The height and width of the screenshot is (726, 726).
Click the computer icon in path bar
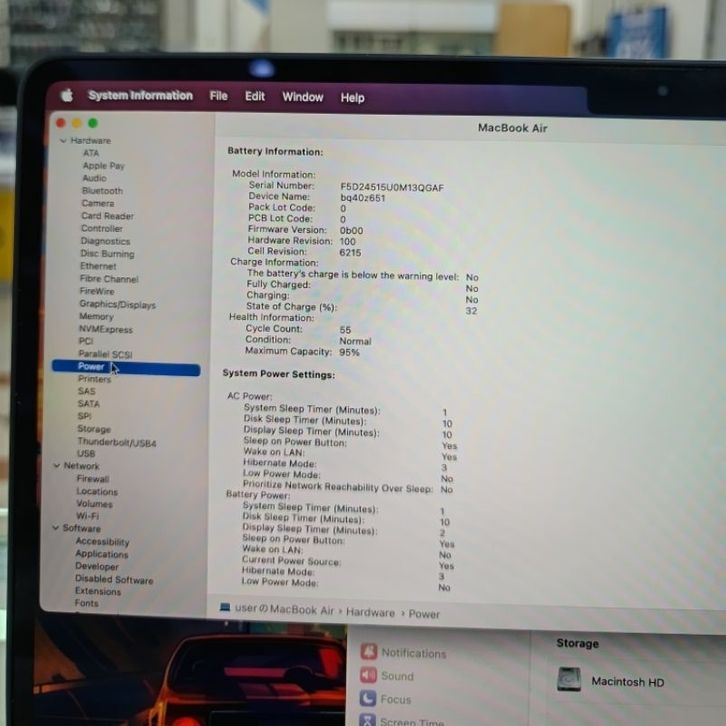(225, 608)
